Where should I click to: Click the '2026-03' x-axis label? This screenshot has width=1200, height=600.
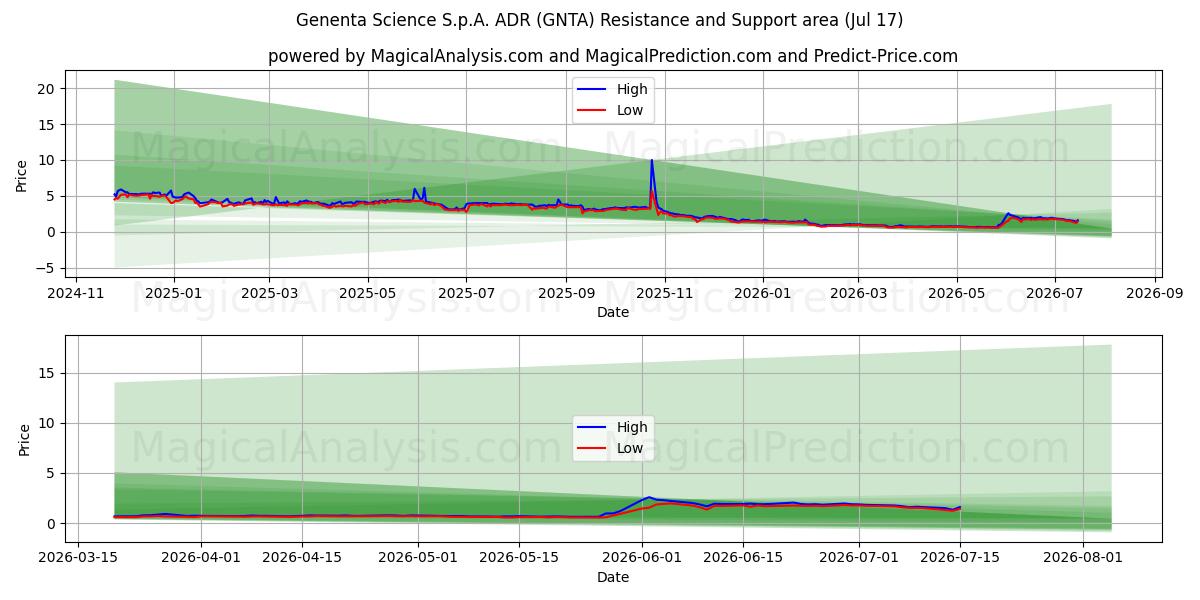[x=857, y=295]
